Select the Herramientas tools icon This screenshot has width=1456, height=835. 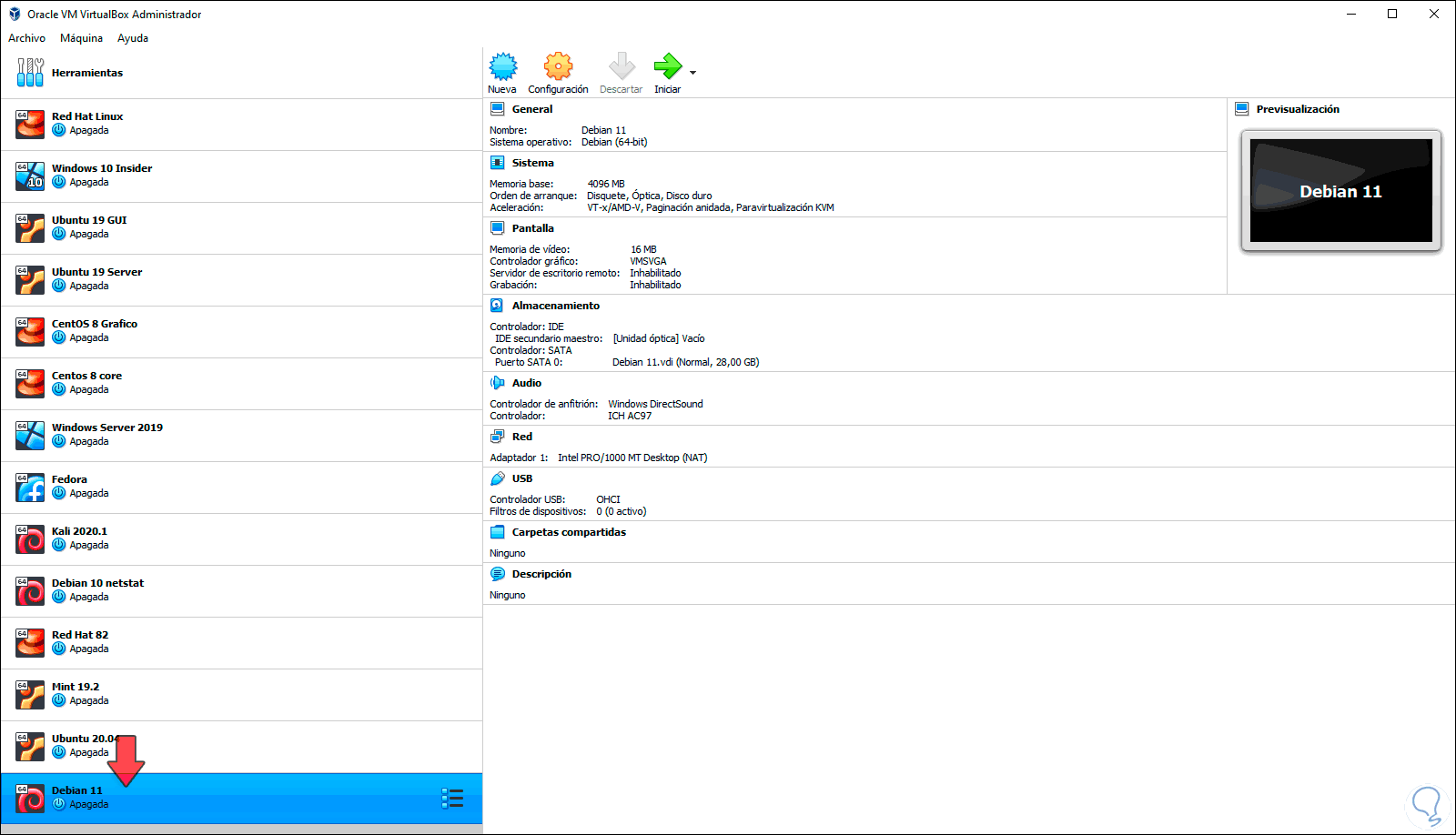pyautogui.click(x=30, y=73)
